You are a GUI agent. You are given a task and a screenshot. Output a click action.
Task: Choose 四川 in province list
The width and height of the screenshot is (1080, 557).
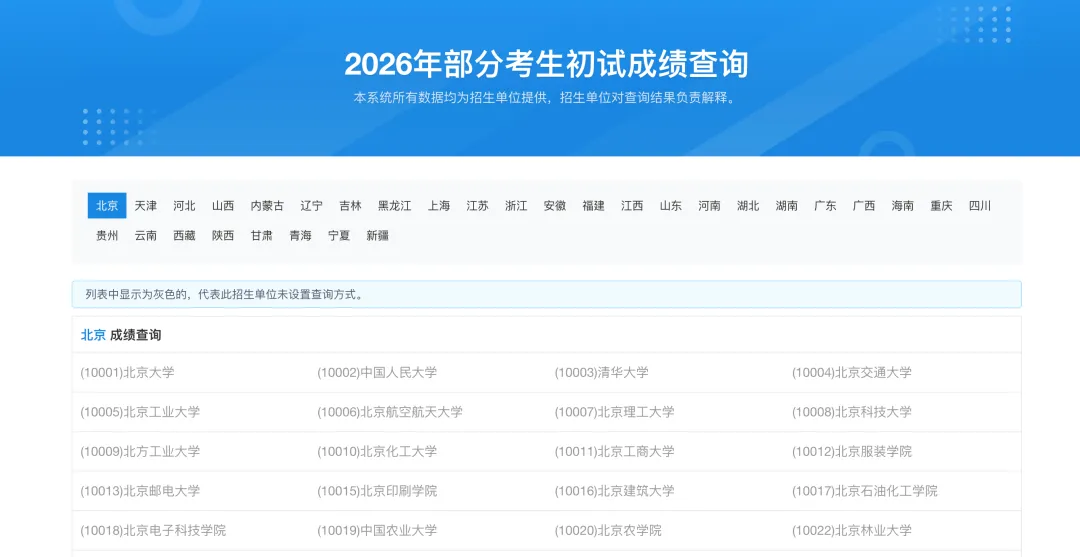point(979,205)
